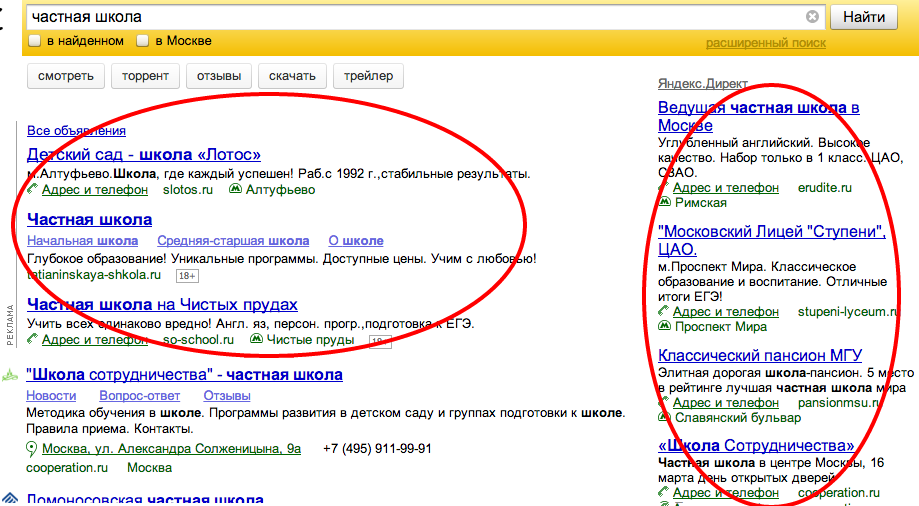Click the 'tatianinskaya-shkola.ru' domain text
The height and width of the screenshot is (506, 919).
(x=94, y=274)
